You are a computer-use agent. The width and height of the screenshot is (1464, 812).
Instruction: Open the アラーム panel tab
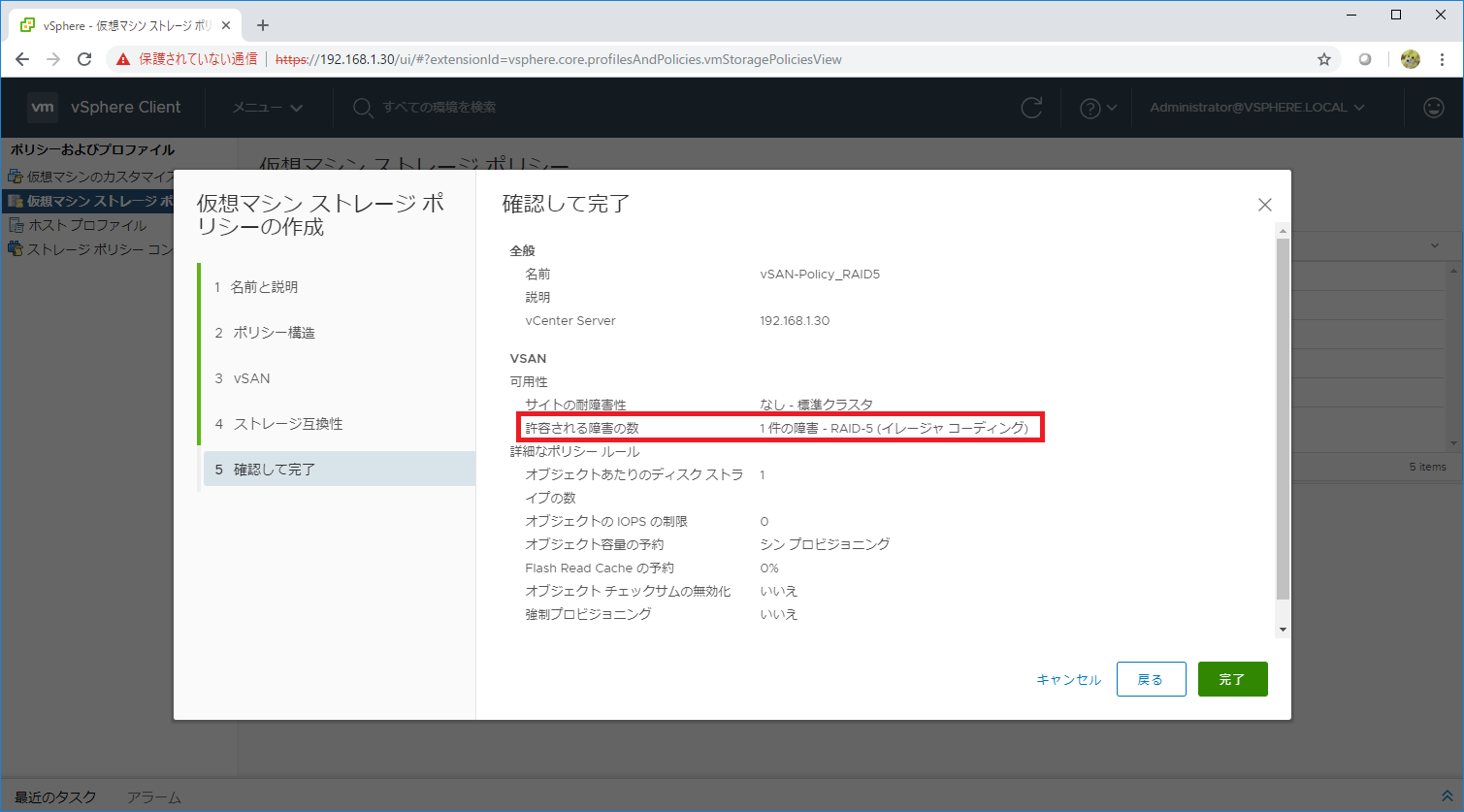click(154, 797)
